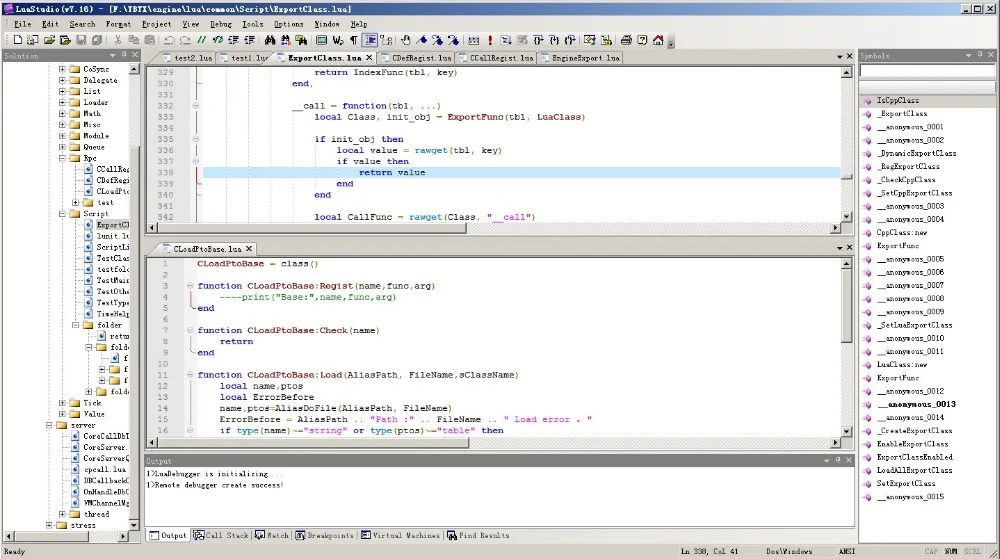The image size is (1000, 559).
Task: Collapse the Script folder in Solution tree
Action: point(62,214)
